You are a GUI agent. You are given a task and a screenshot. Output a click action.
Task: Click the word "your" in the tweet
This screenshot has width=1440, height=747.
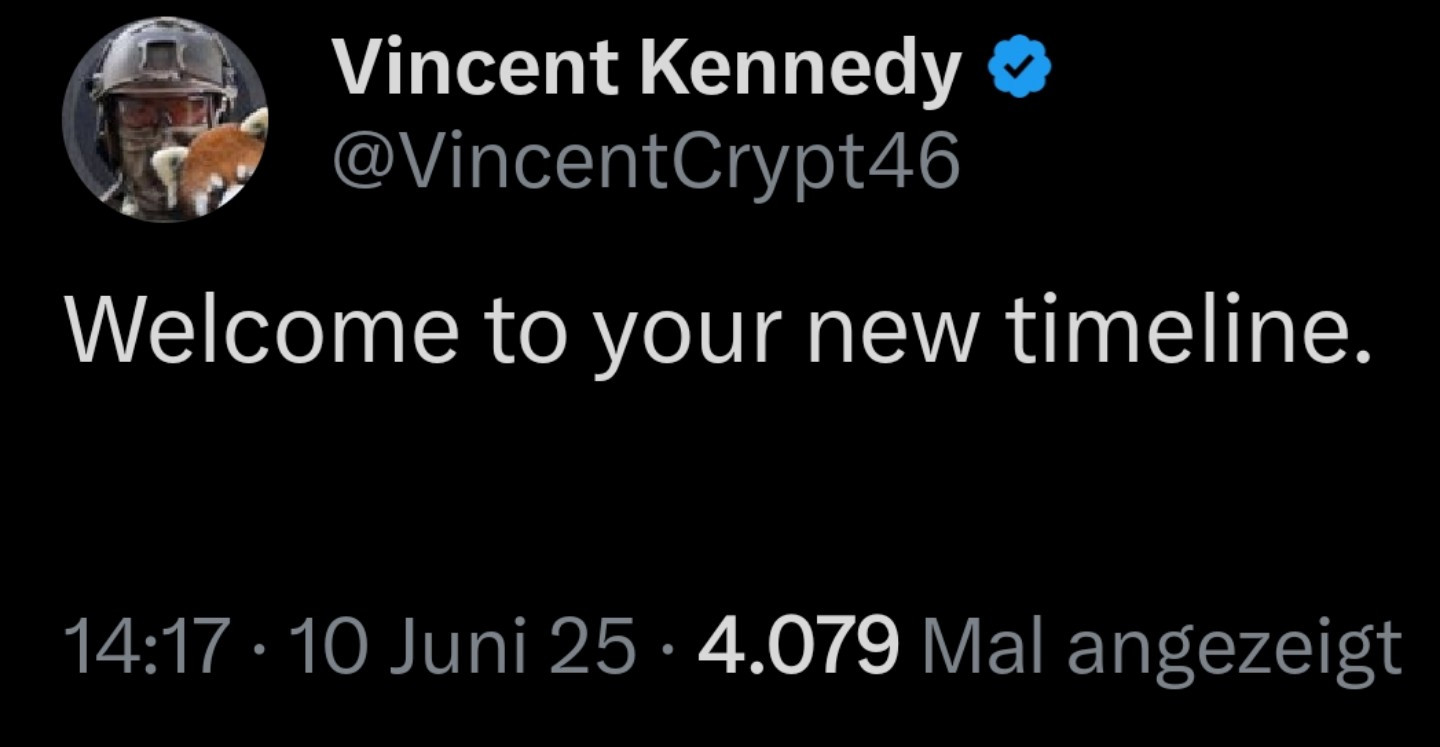(x=686, y=336)
